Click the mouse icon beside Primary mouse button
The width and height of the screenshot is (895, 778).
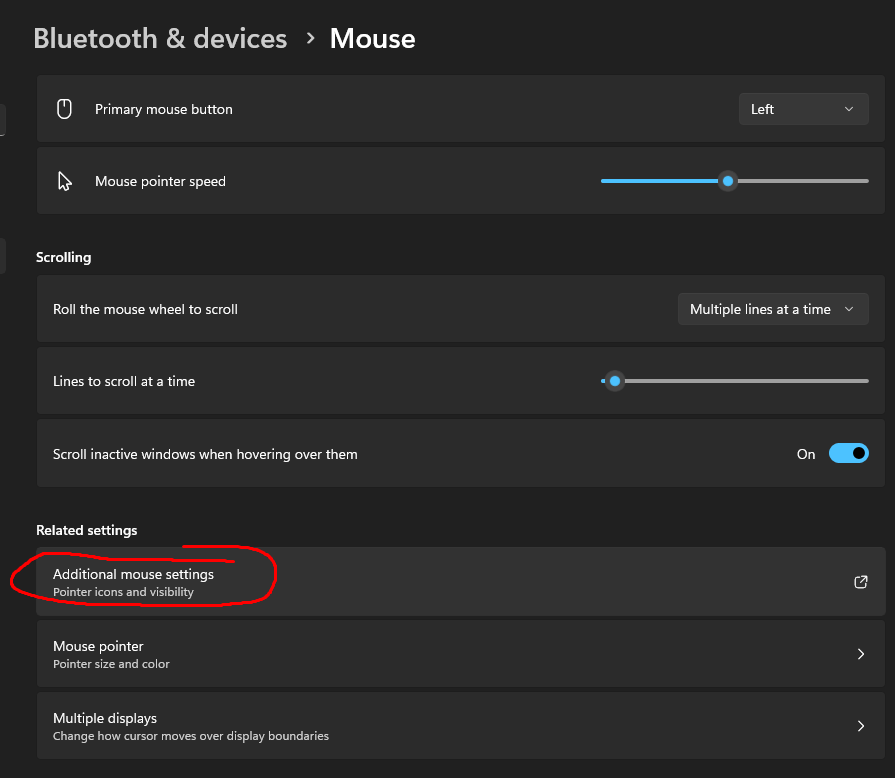(x=65, y=109)
